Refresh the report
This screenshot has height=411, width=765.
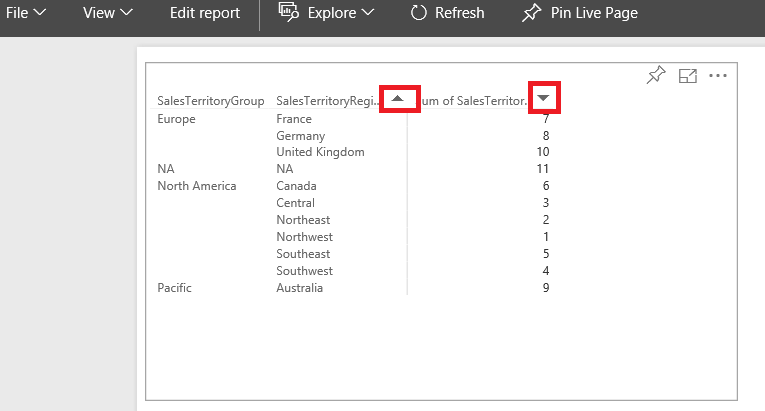pyautogui.click(x=447, y=13)
